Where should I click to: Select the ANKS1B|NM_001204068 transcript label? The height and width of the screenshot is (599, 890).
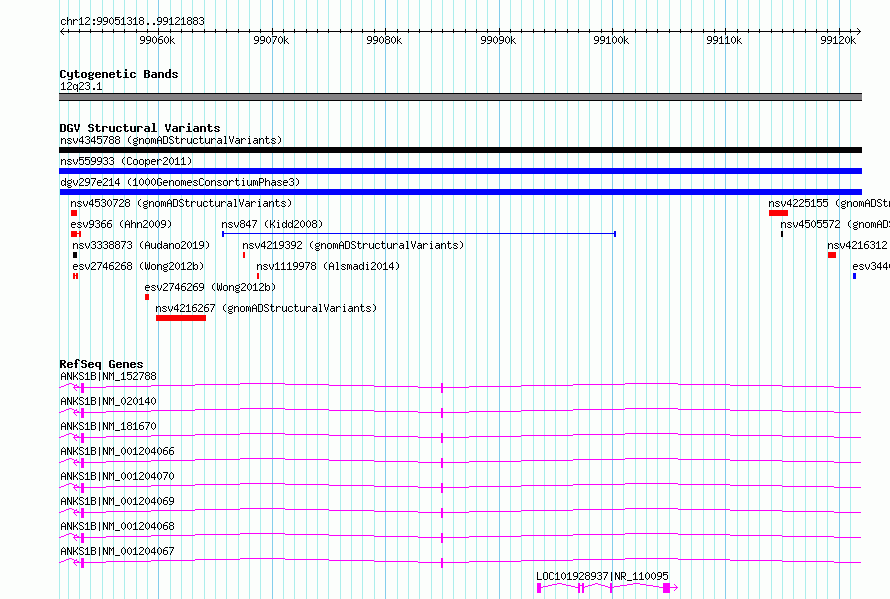pyautogui.click(x=117, y=526)
